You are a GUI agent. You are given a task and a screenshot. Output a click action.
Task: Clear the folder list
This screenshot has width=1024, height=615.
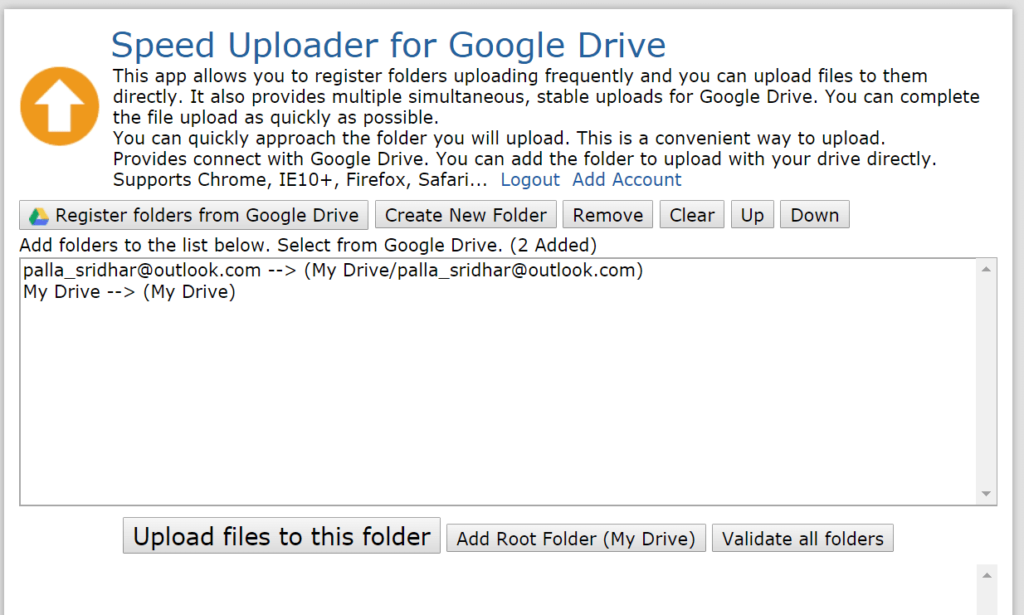692,215
